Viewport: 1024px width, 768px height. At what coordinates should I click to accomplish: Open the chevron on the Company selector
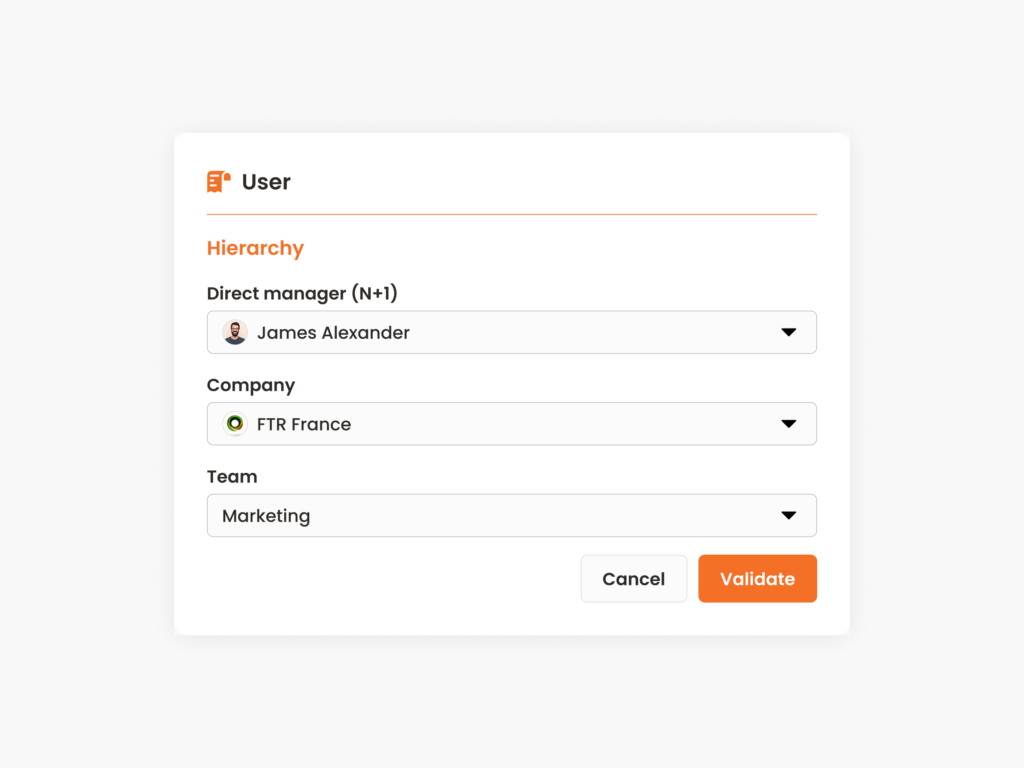click(x=789, y=423)
